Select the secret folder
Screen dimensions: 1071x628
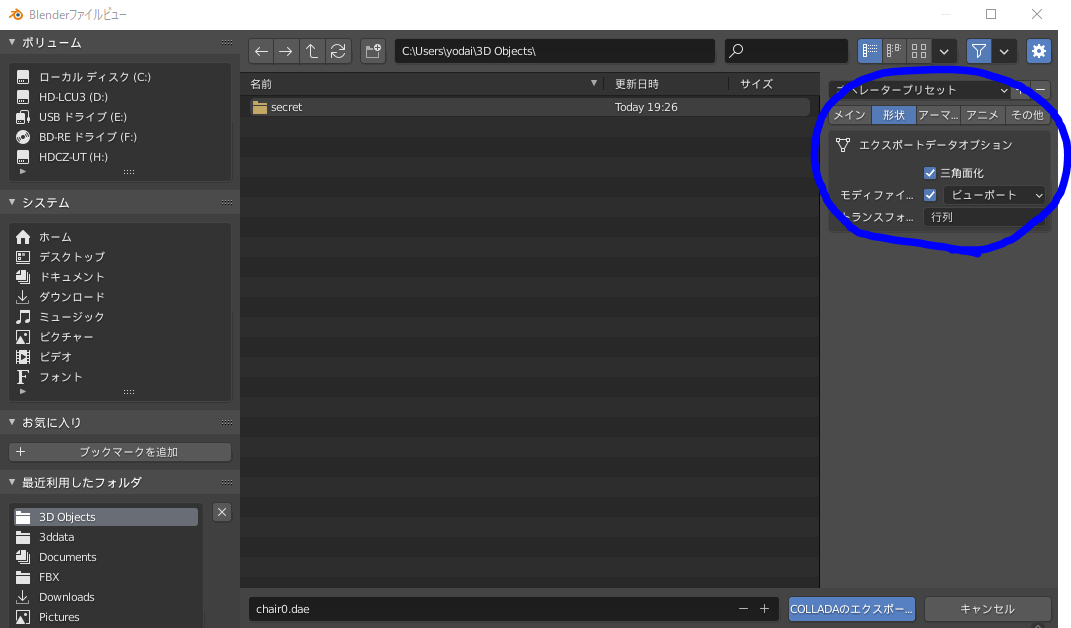tap(529, 107)
